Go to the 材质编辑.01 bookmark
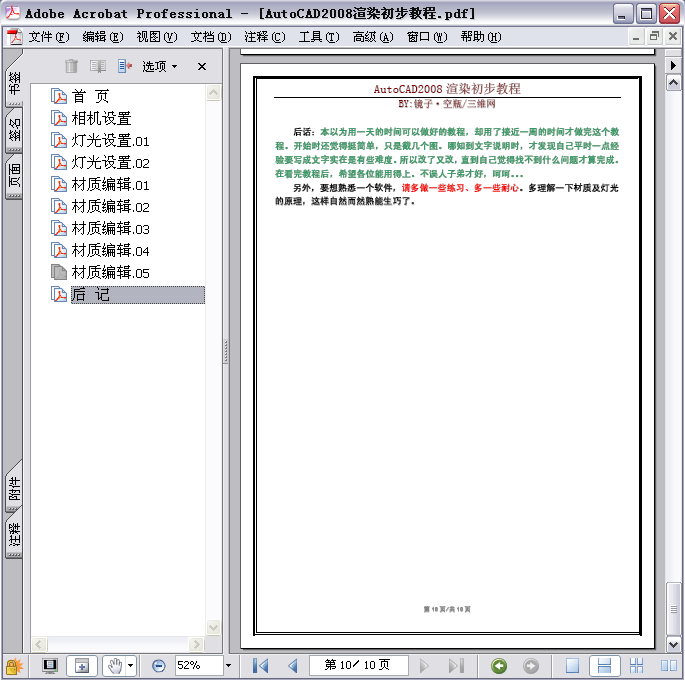The image size is (685, 680). pos(111,184)
